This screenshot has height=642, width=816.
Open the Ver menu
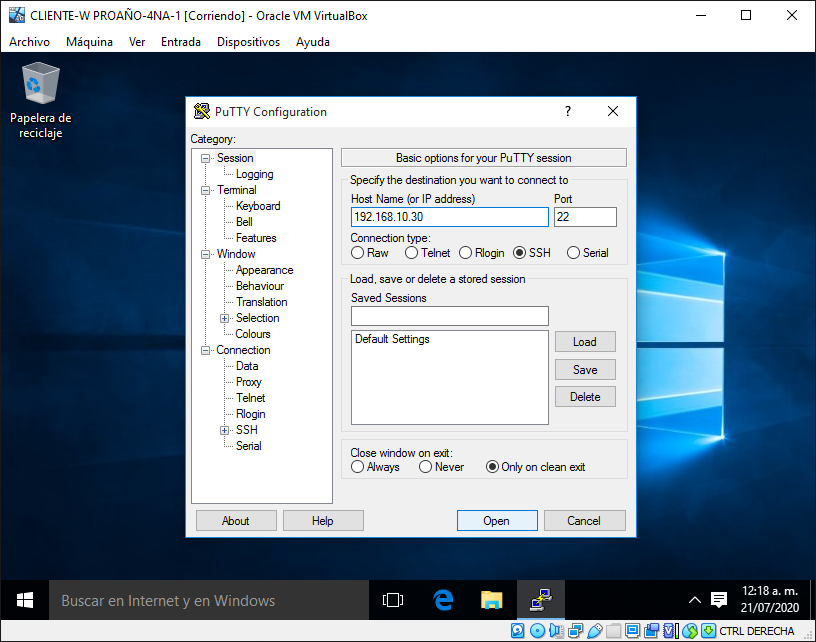point(137,42)
